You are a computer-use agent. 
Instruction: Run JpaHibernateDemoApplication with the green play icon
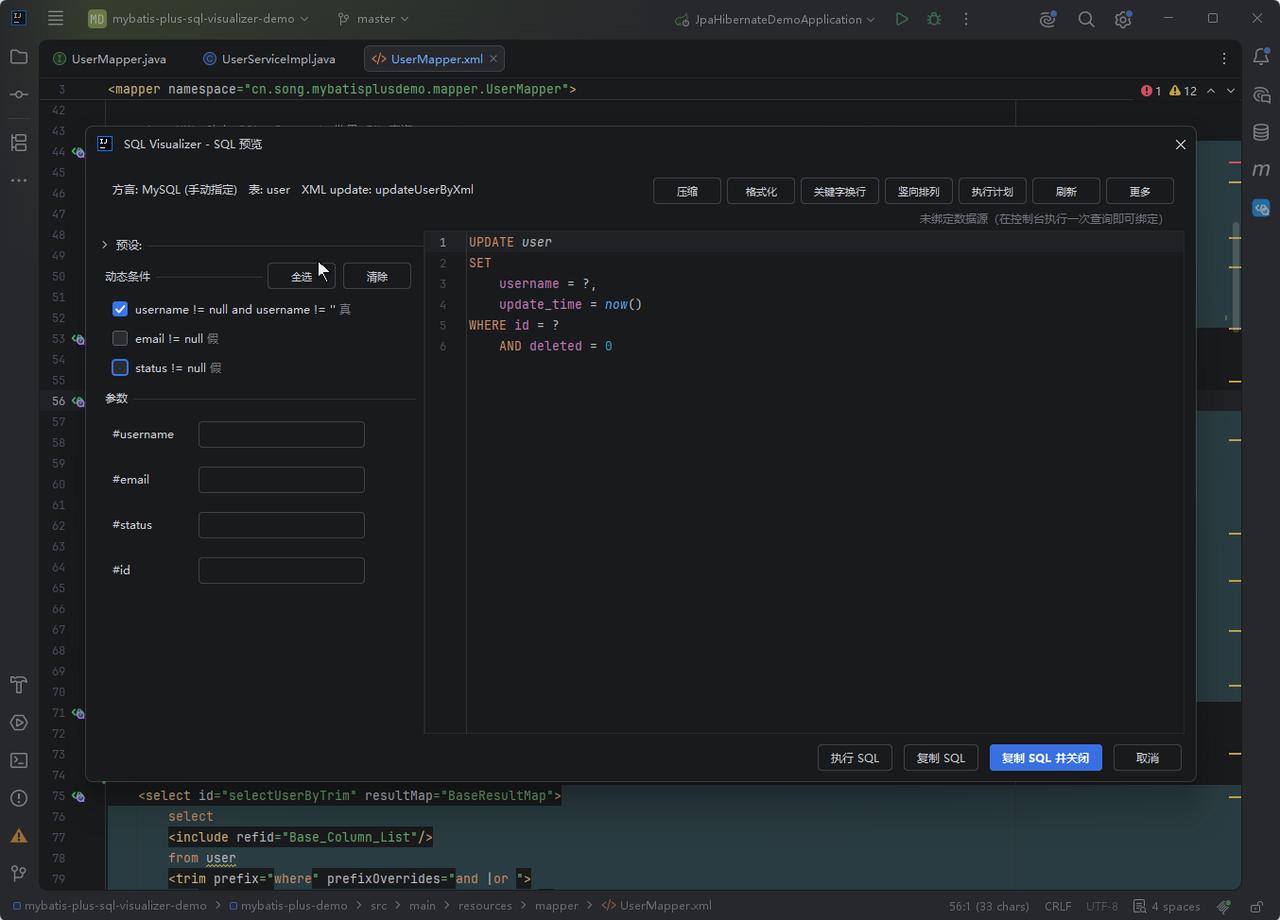click(x=902, y=19)
